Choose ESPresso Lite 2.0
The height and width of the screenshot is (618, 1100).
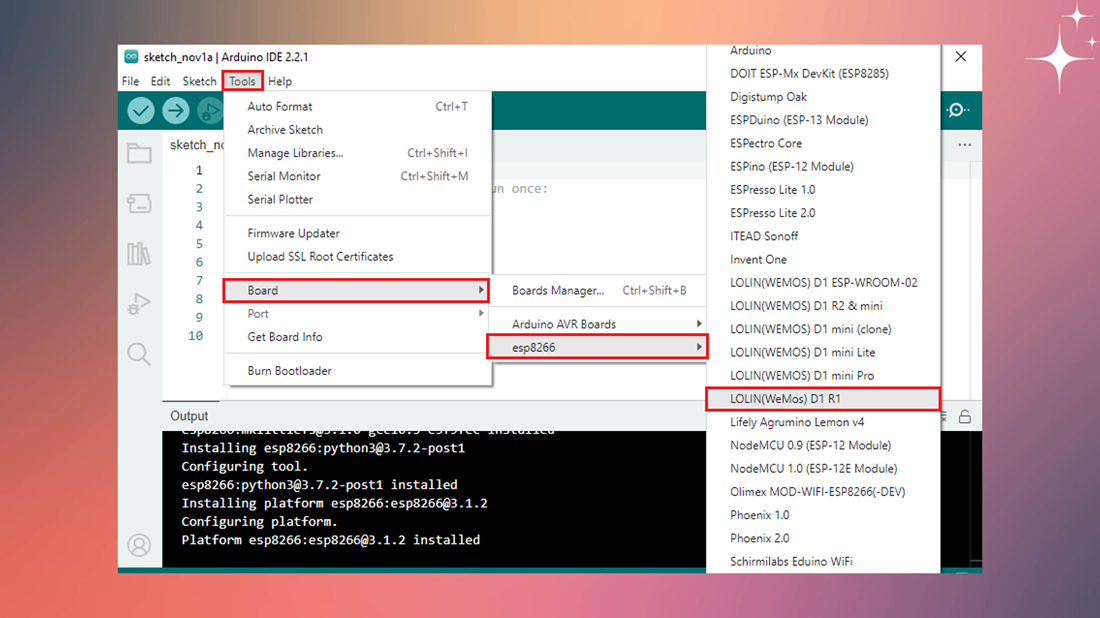[823, 213]
